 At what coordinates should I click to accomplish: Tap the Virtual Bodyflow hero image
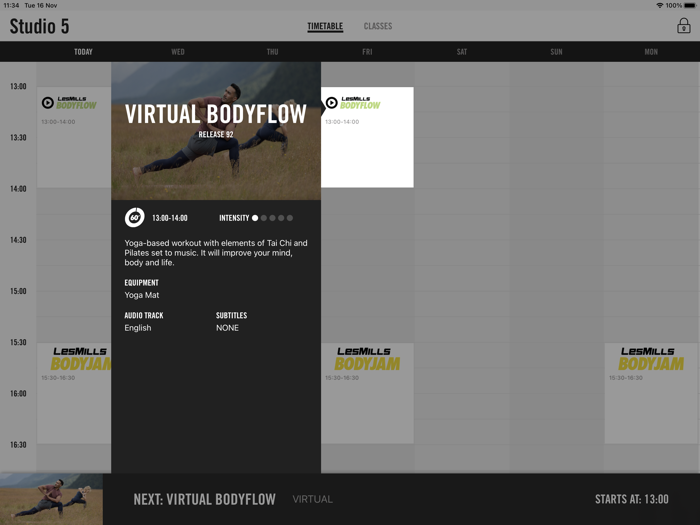[x=216, y=131]
